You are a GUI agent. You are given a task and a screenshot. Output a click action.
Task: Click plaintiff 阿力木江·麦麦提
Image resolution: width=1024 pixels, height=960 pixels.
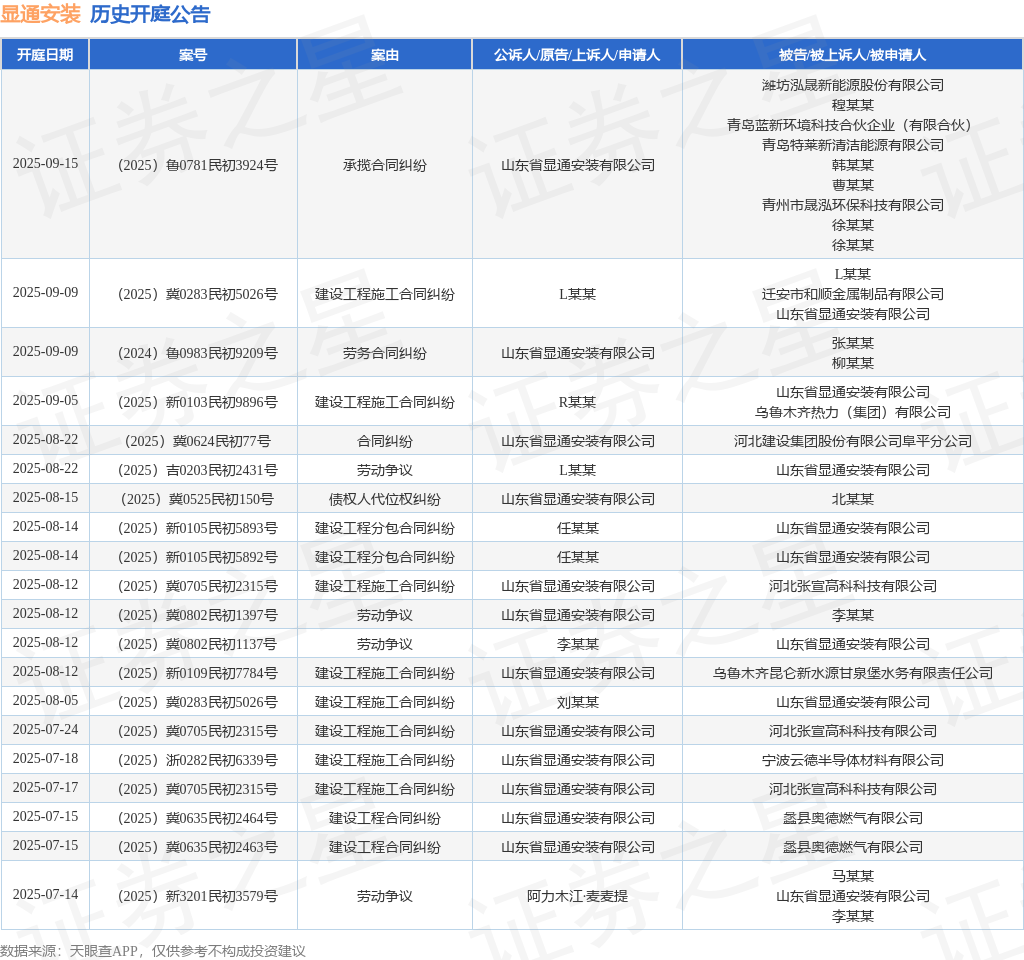coord(577,897)
